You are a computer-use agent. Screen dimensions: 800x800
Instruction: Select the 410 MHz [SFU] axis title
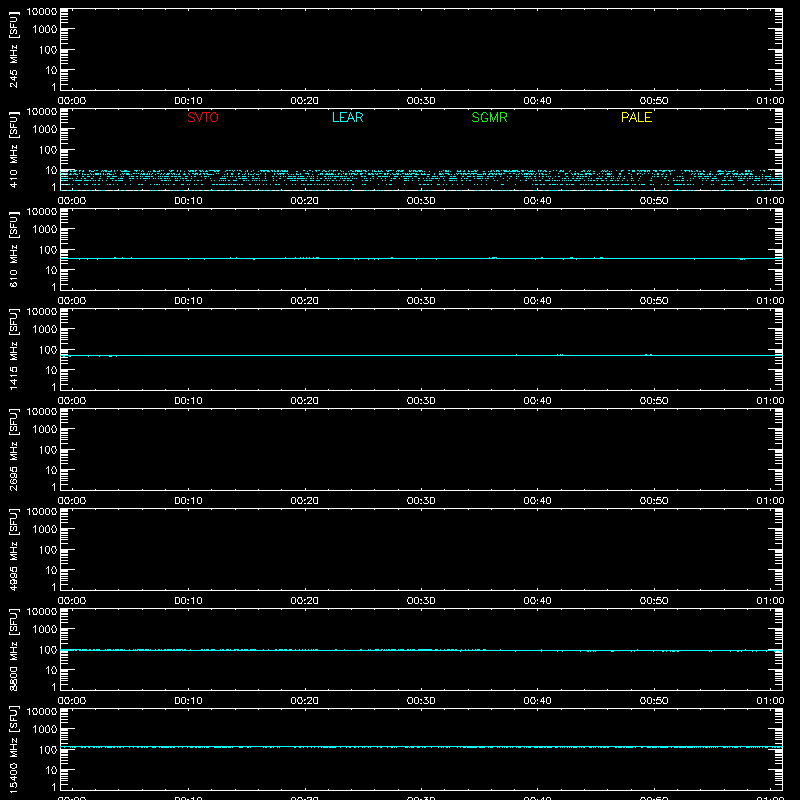(x=14, y=149)
